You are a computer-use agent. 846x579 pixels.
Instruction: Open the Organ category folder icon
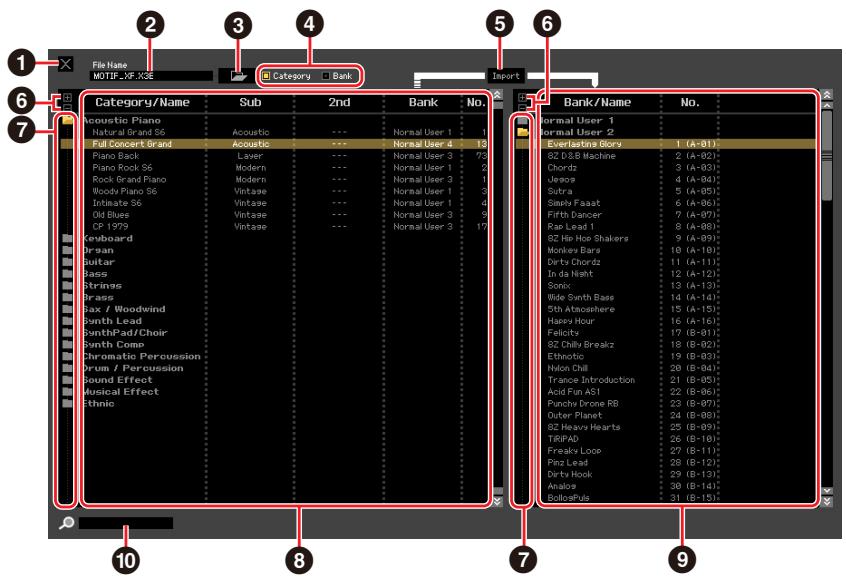tap(67, 250)
